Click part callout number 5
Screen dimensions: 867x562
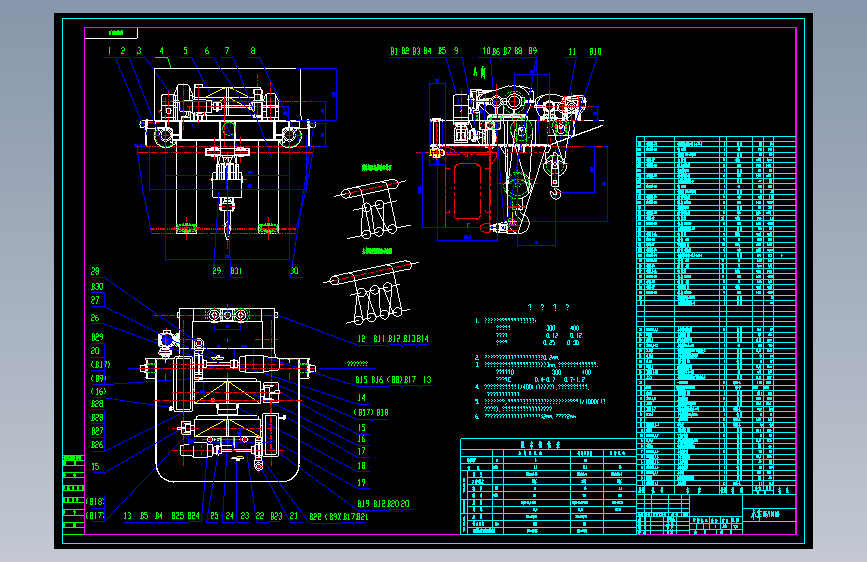185,51
